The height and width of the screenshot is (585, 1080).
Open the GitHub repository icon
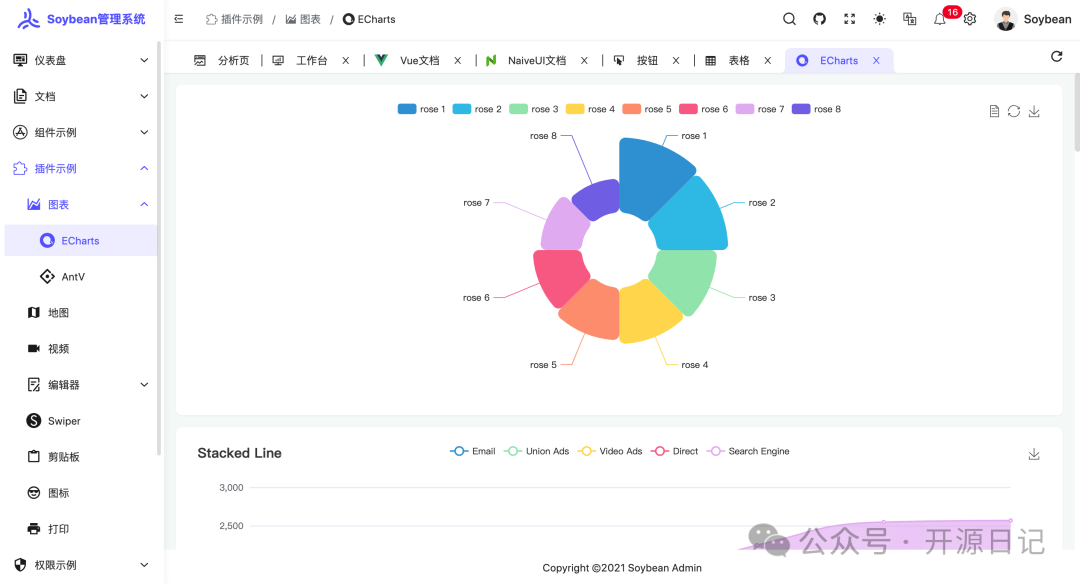click(x=819, y=19)
